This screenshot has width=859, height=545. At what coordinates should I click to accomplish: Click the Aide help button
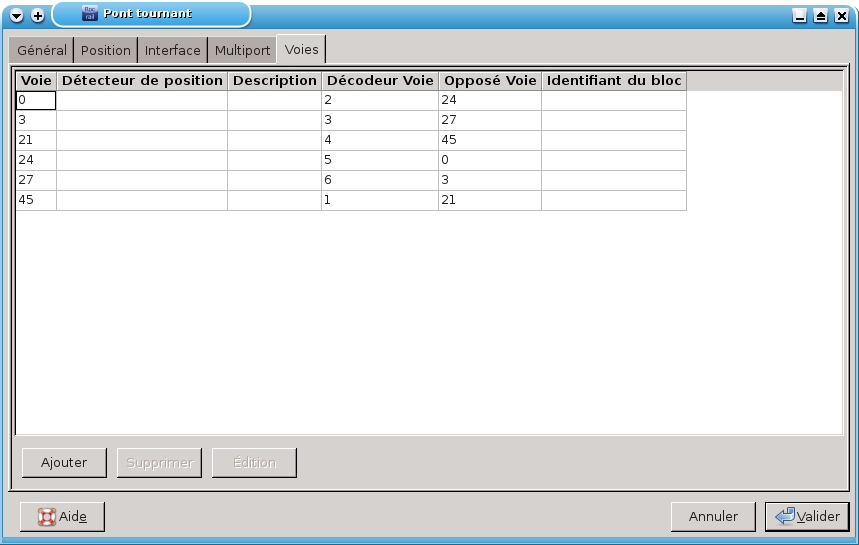pos(62,517)
